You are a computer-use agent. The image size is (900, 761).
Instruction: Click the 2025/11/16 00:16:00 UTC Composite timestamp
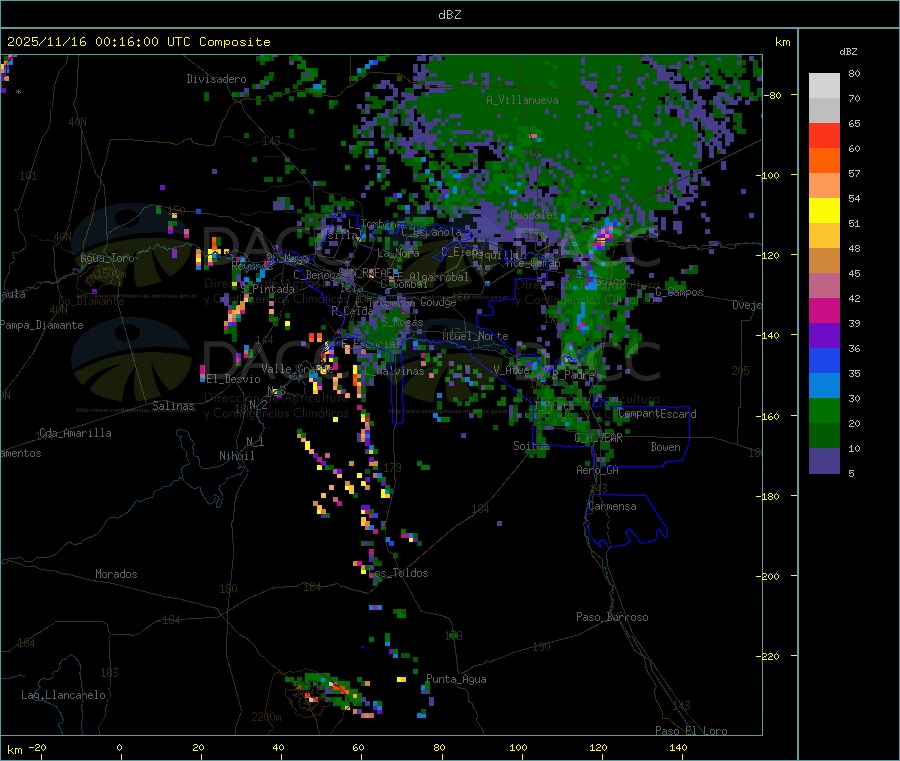tap(138, 42)
